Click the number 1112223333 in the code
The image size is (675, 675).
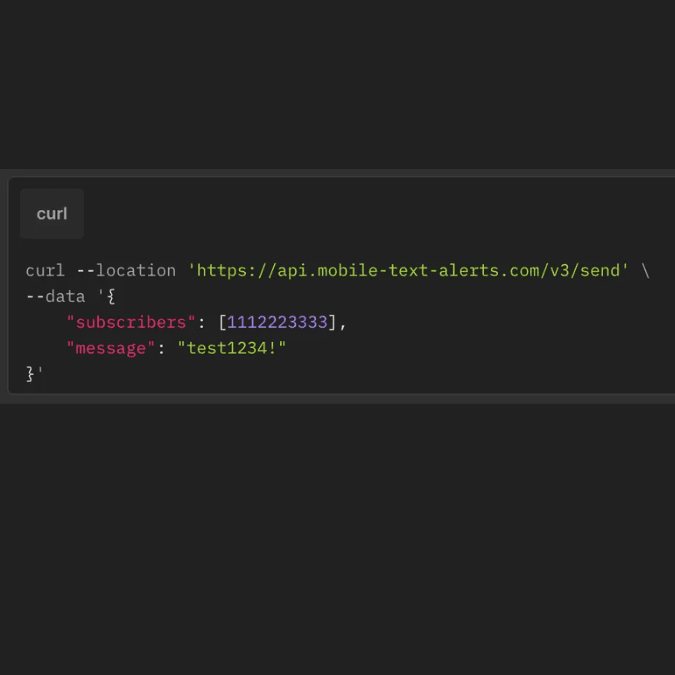point(277,322)
